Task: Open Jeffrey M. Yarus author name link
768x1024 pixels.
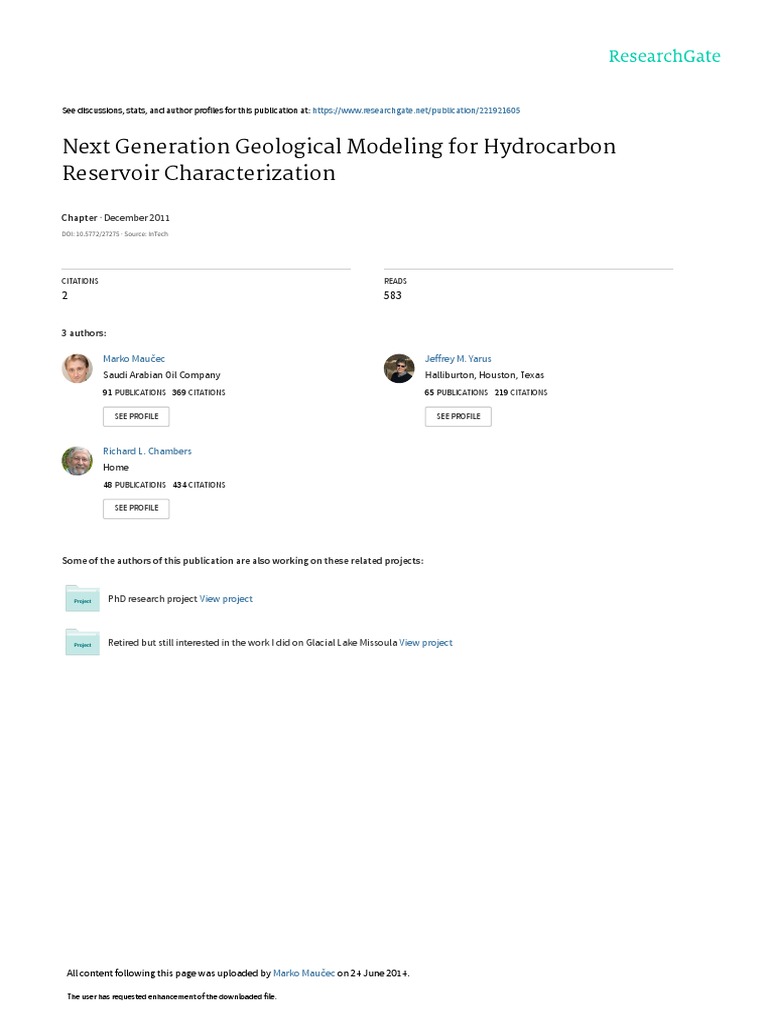Action: [x=458, y=359]
